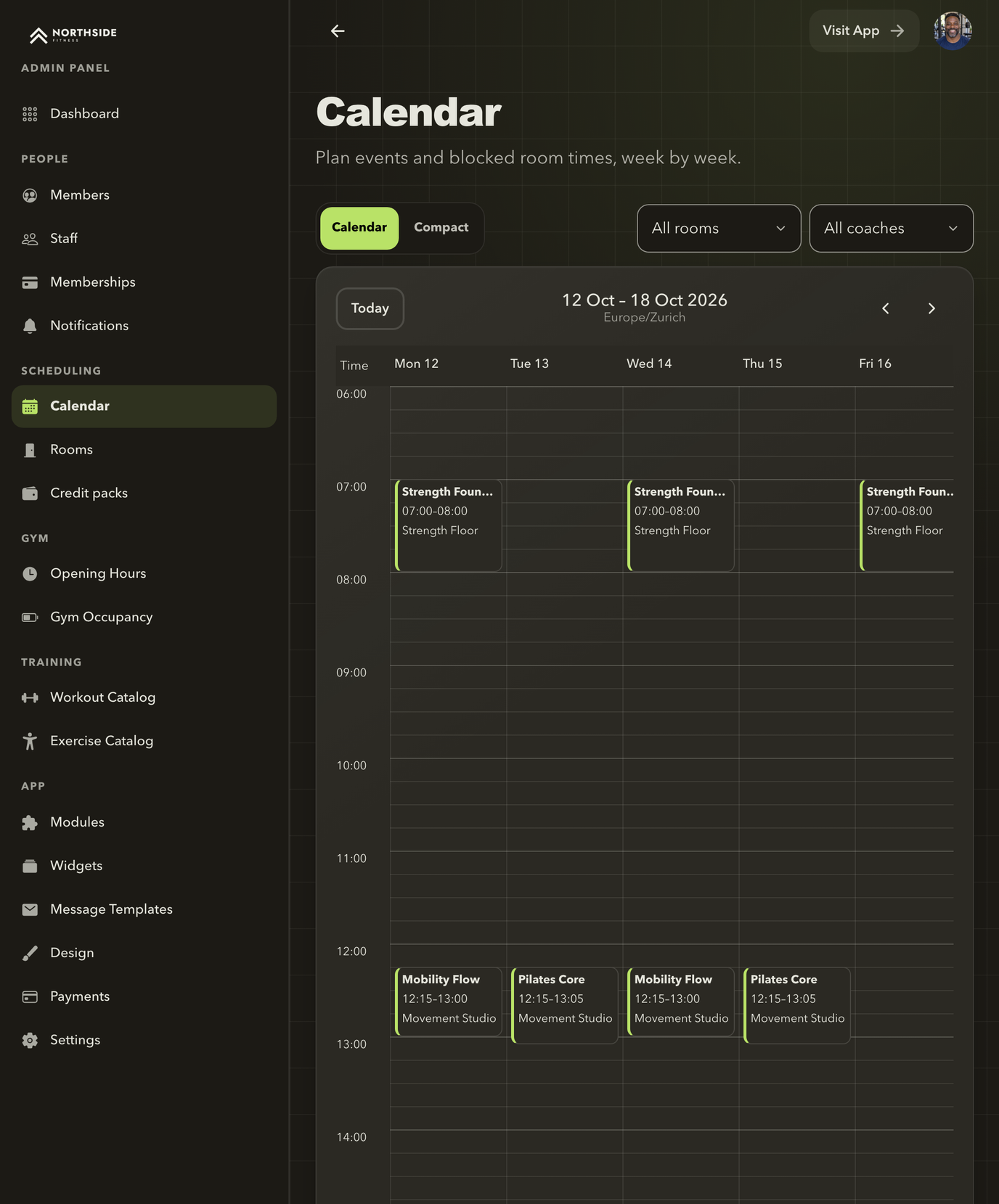Click the Message Templates envelope icon
This screenshot has width=999, height=1204.
click(x=30, y=909)
